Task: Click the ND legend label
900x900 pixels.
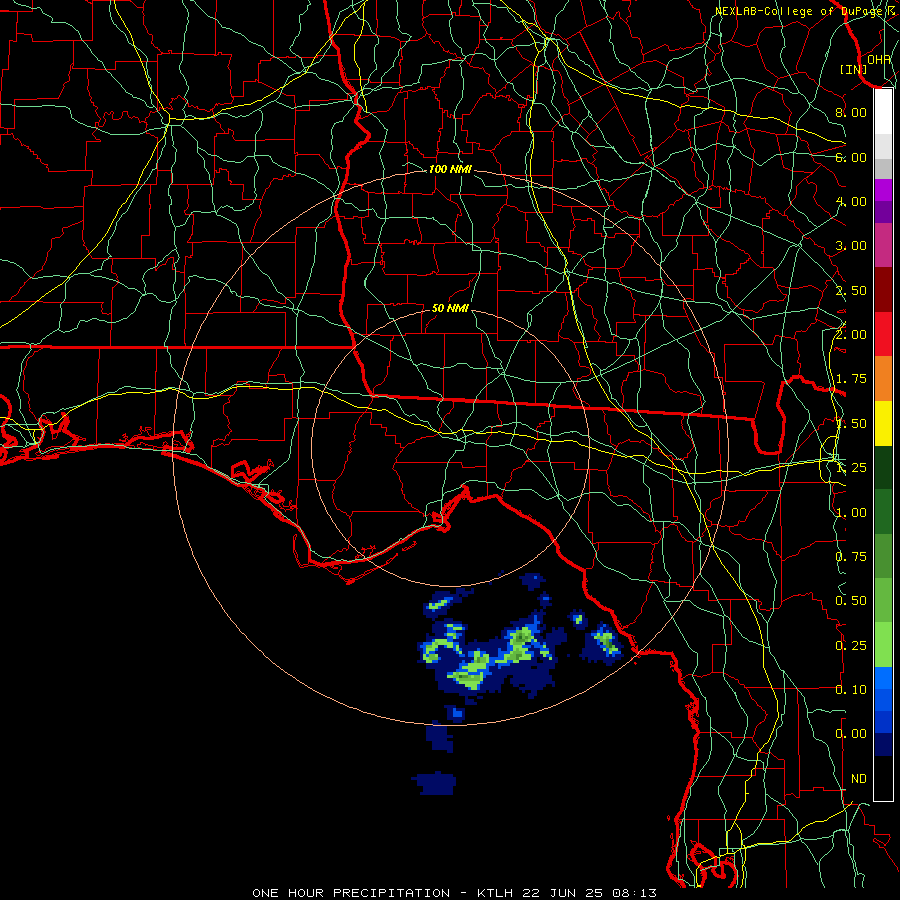Action: point(859,779)
